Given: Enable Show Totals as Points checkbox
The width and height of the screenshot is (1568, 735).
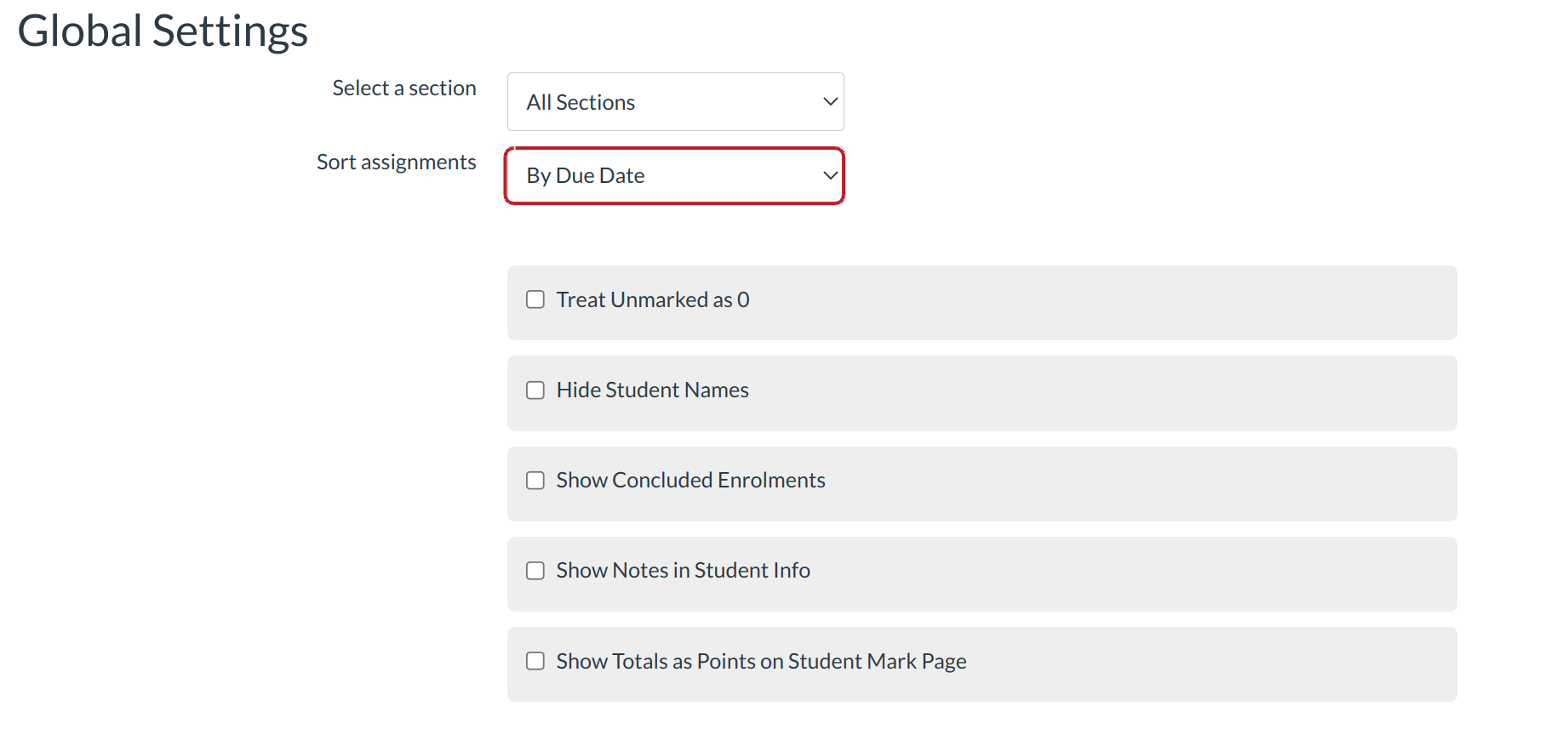Looking at the screenshot, I should pyautogui.click(x=535, y=661).
